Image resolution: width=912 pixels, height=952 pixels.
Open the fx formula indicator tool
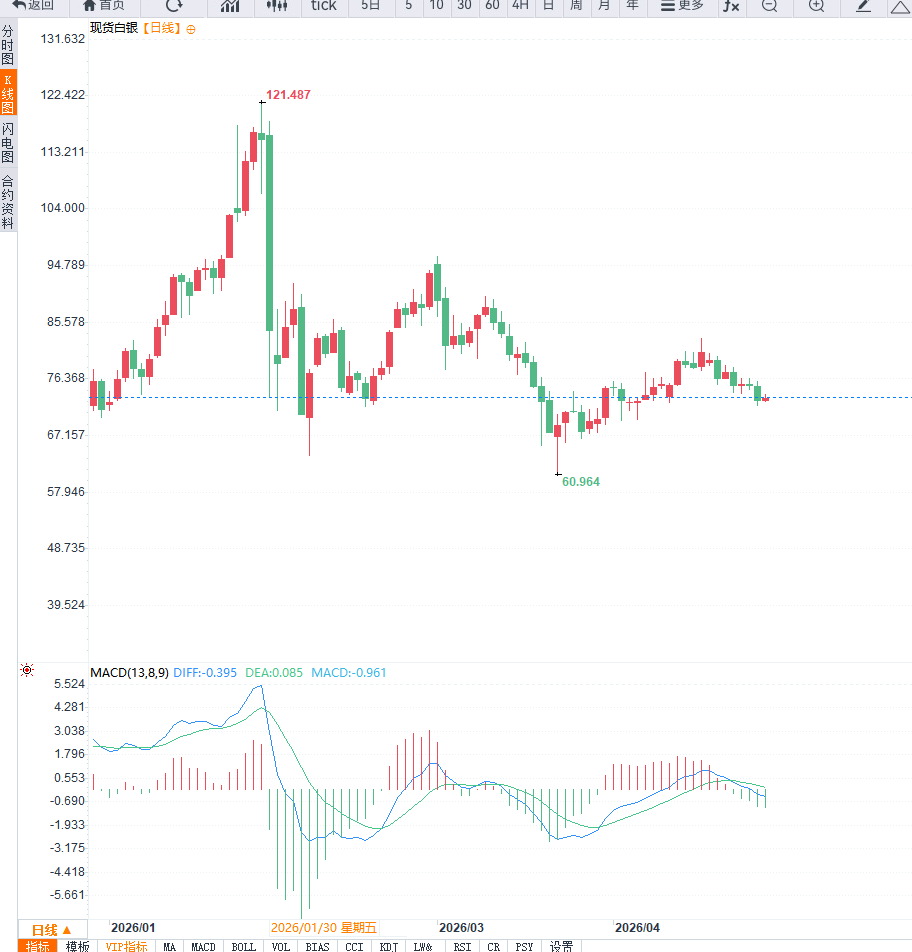click(x=731, y=6)
